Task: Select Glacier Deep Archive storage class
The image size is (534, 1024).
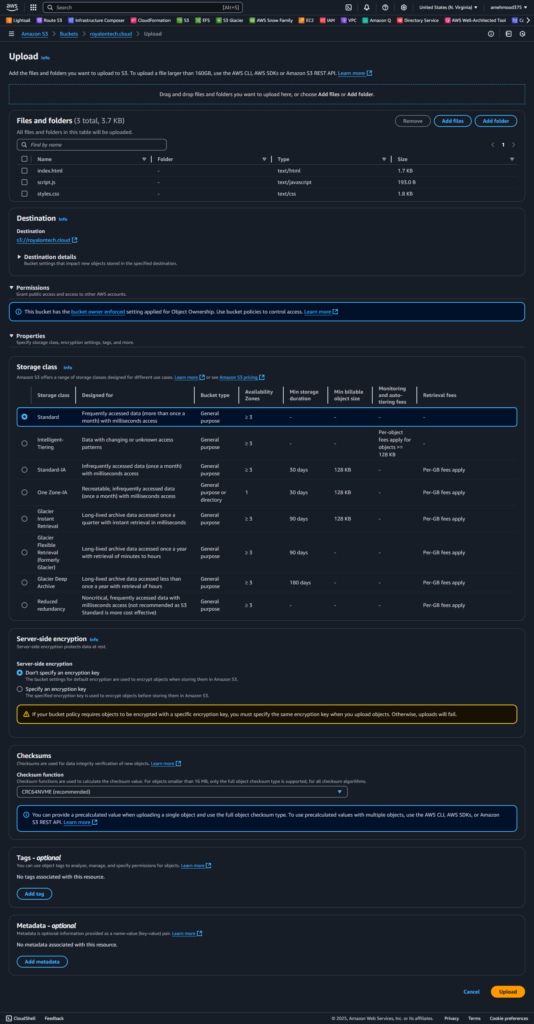Action: [x=24, y=582]
